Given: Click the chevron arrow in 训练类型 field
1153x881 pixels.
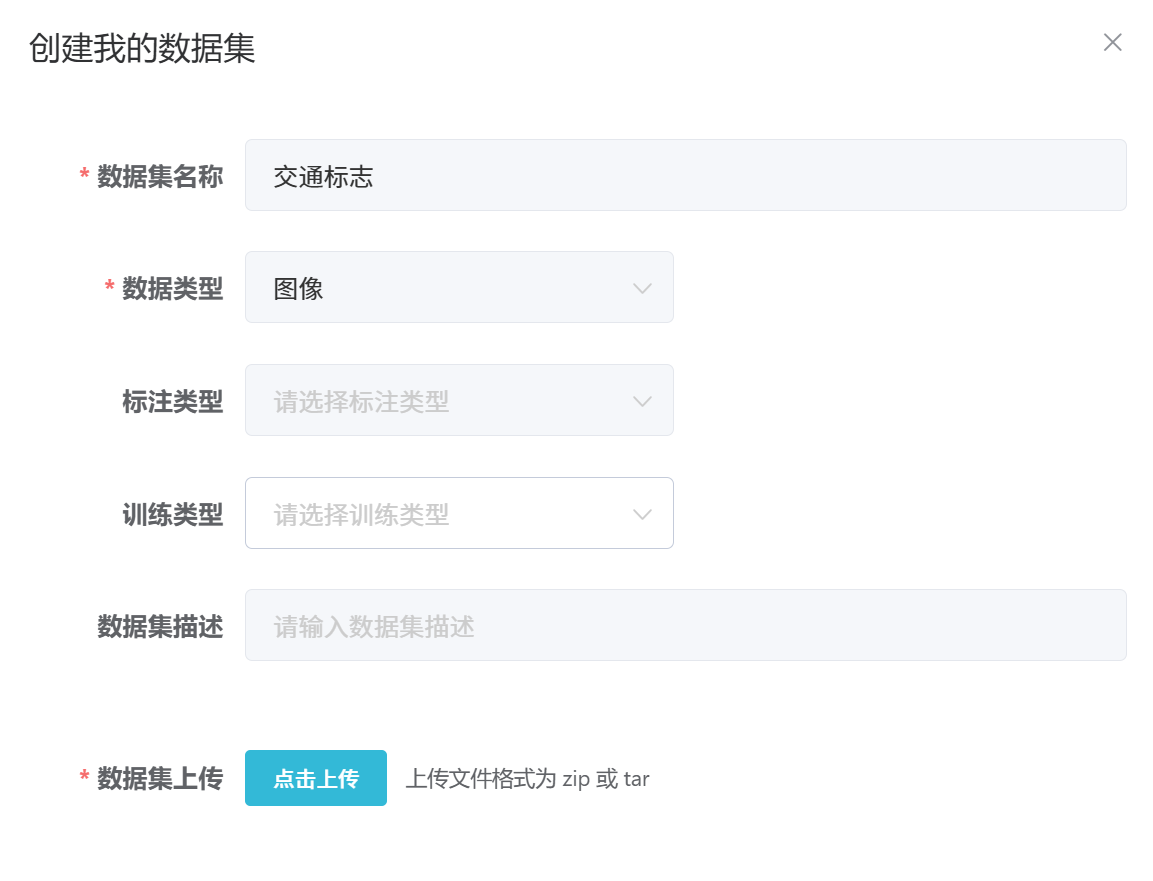Looking at the screenshot, I should click(x=642, y=515).
